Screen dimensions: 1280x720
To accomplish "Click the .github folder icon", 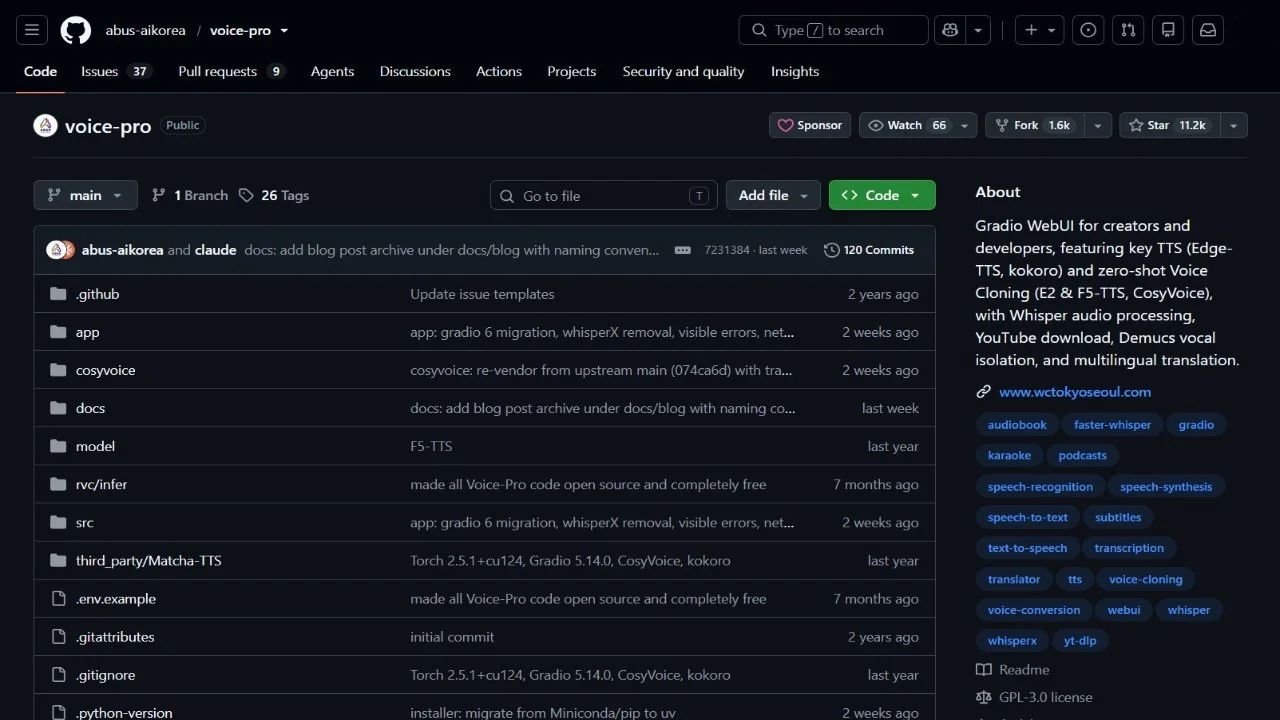I will (57, 294).
